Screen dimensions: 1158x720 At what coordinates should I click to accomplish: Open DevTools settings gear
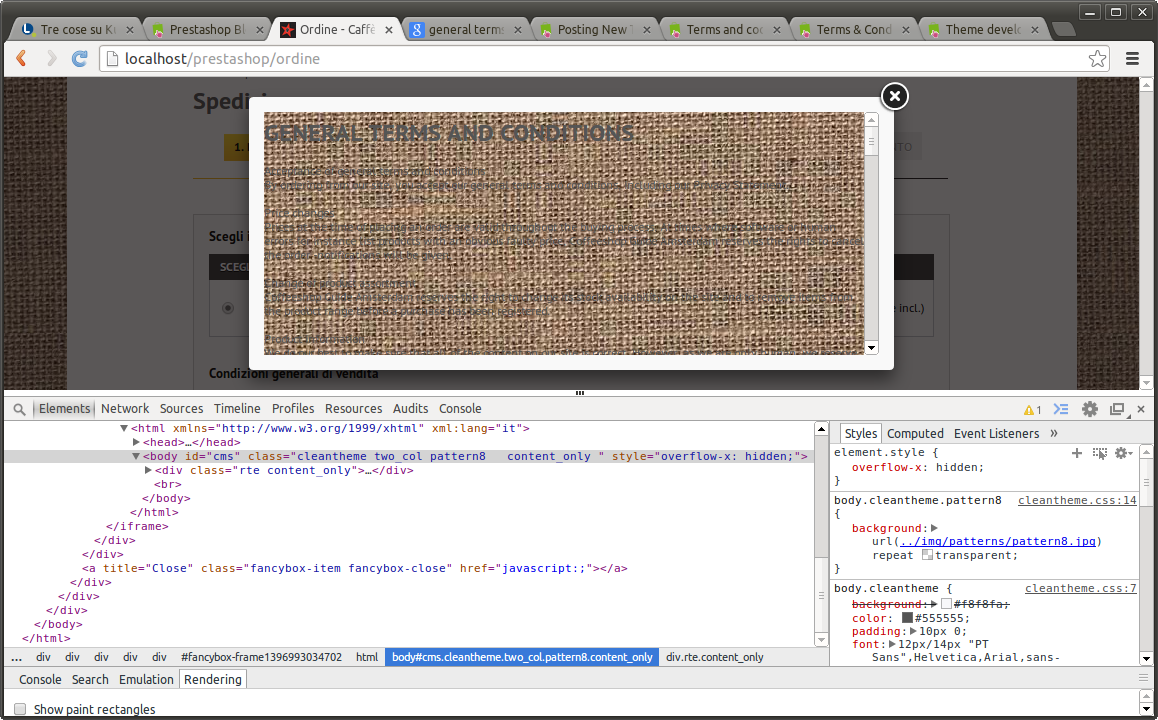point(1089,409)
